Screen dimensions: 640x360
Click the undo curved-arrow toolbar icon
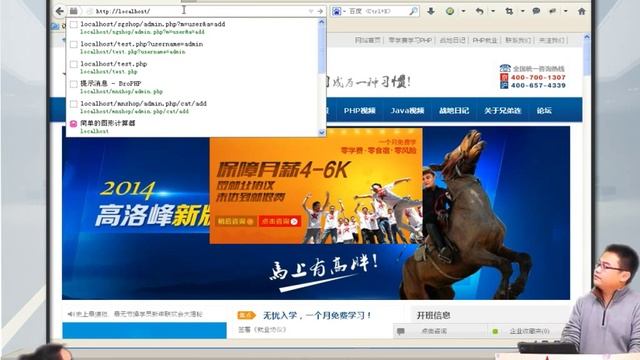tap(480, 11)
